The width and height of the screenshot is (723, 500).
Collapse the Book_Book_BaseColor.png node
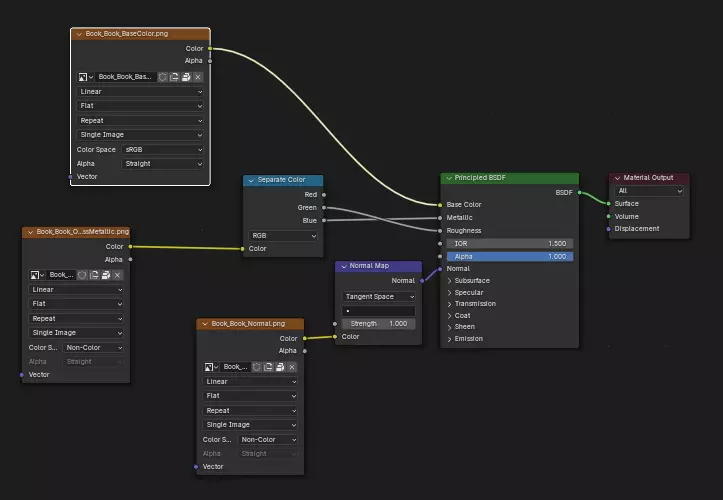click(x=79, y=34)
